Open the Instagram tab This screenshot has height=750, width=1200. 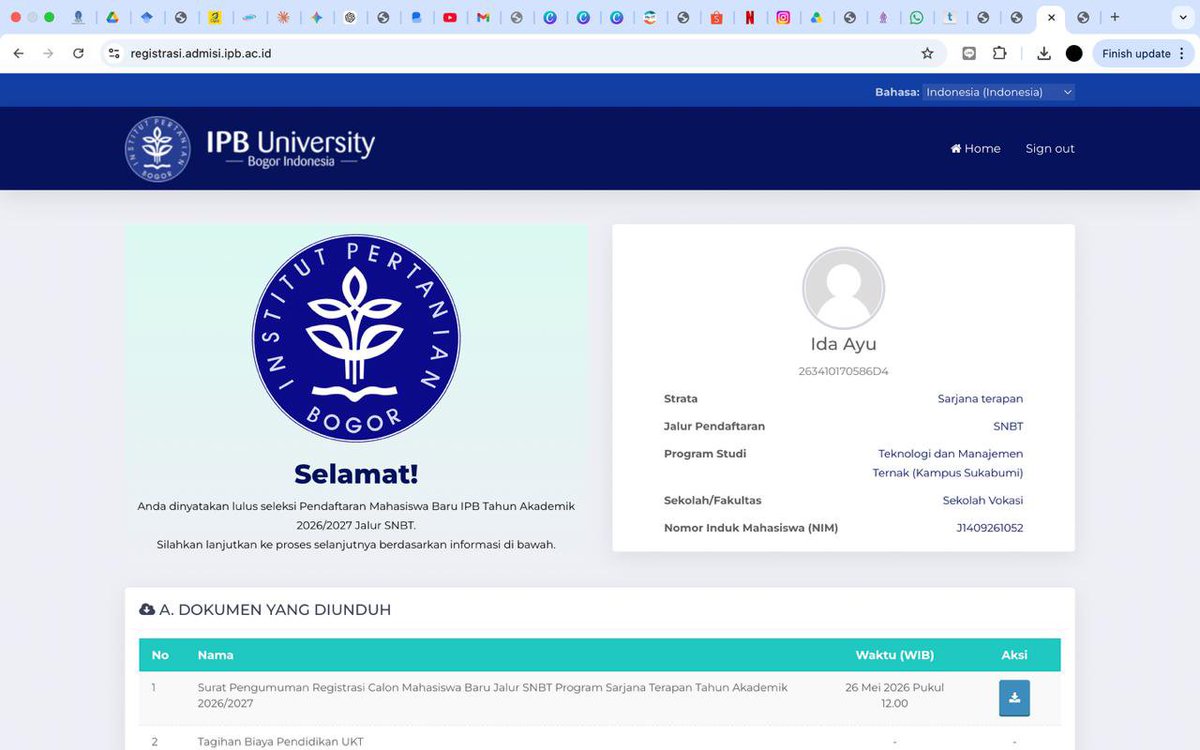(x=783, y=17)
